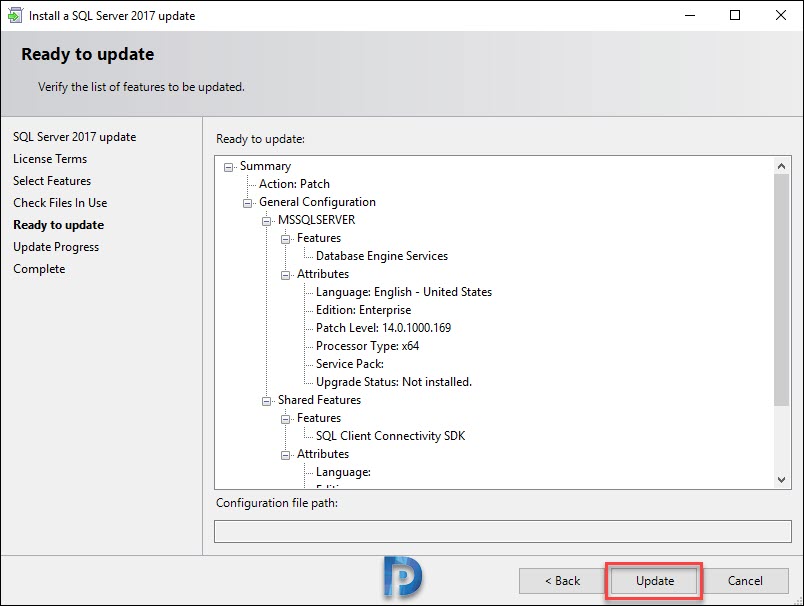The image size is (804, 606).
Task: Collapse Attributes under Shared Features
Action: pyautogui.click(x=285, y=455)
